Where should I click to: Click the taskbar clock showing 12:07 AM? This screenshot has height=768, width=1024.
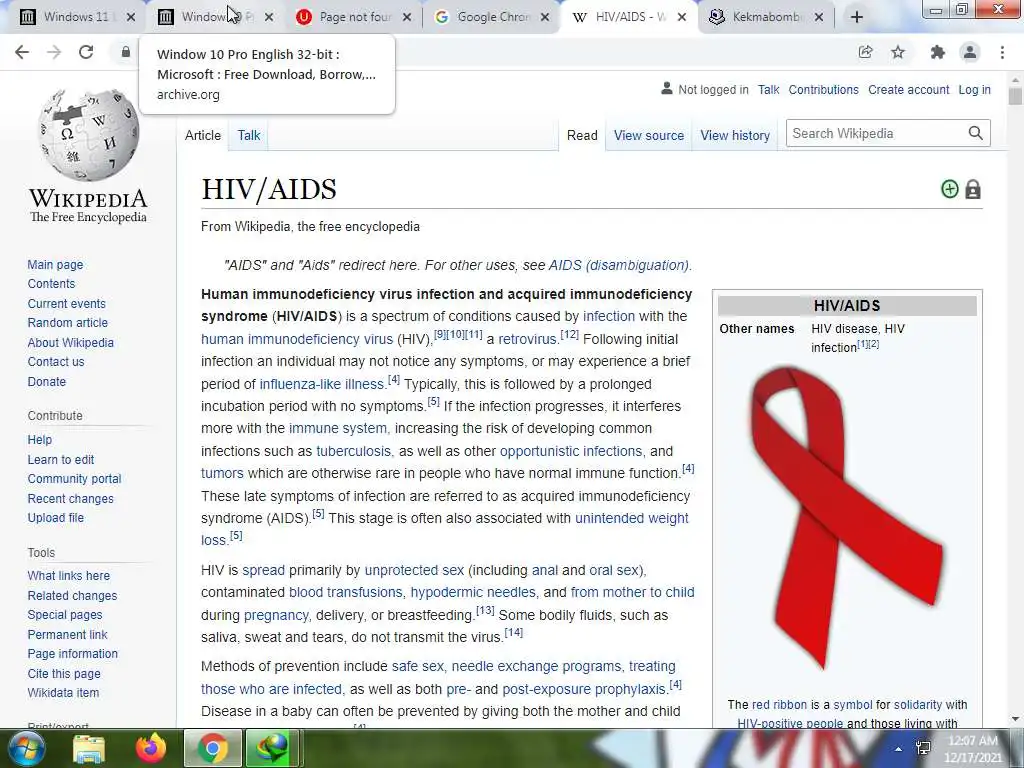pyautogui.click(x=973, y=749)
